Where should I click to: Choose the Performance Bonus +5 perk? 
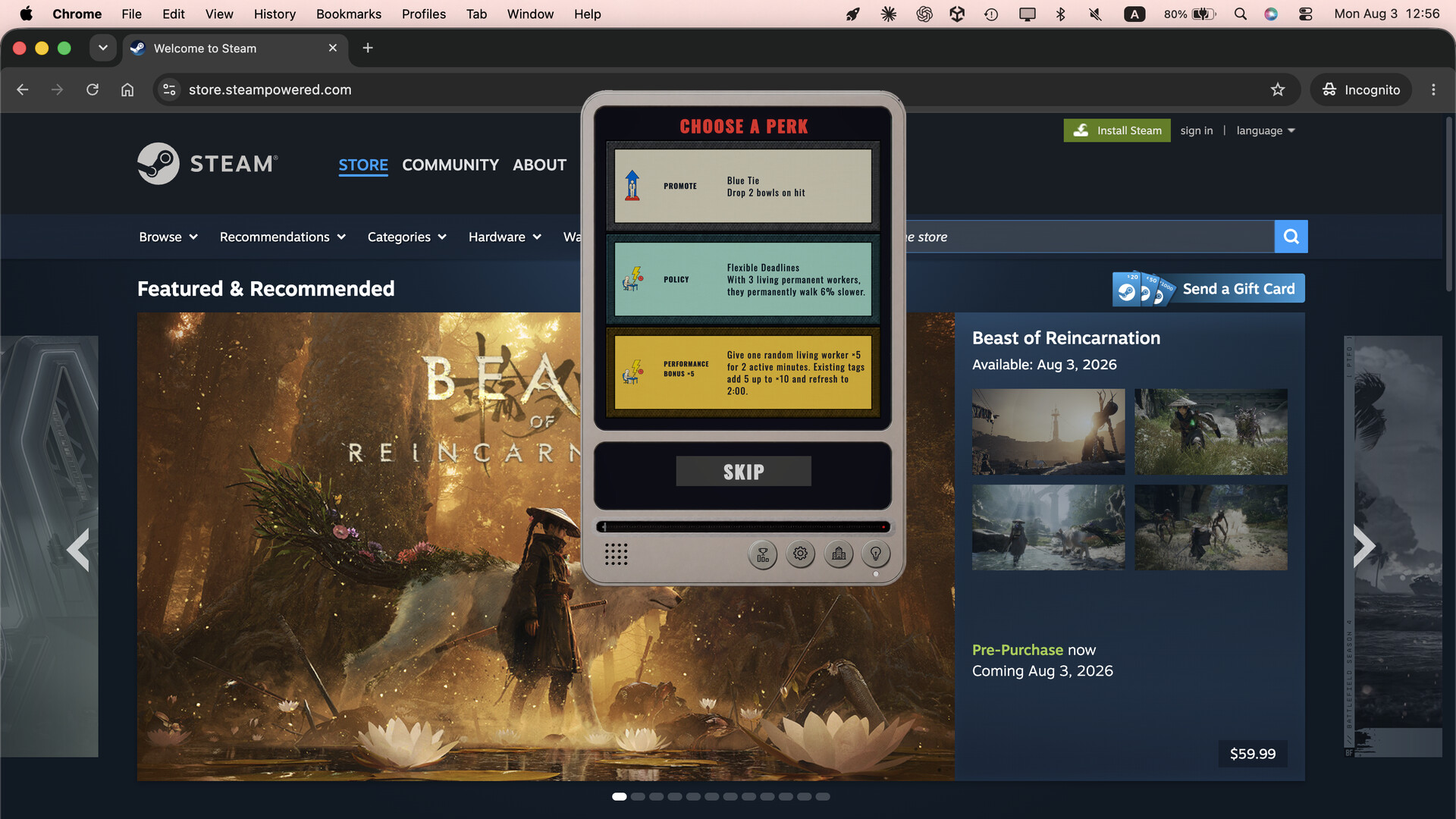743,372
